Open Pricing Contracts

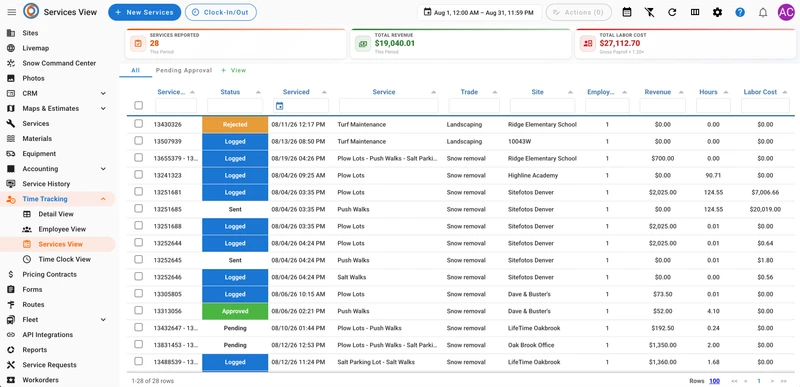[x=49, y=274]
